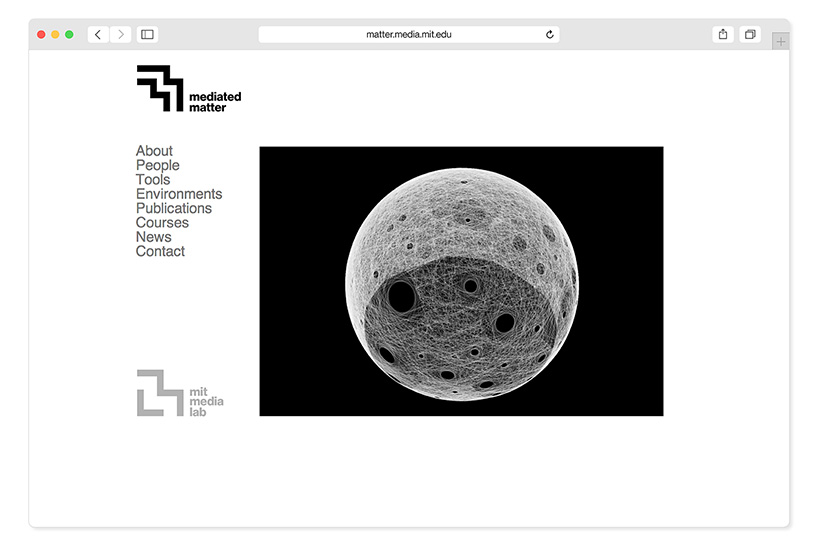Image resolution: width=818 pixels, height=546 pixels.
Task: Click the MIT Media Lab logo
Action: [180, 393]
